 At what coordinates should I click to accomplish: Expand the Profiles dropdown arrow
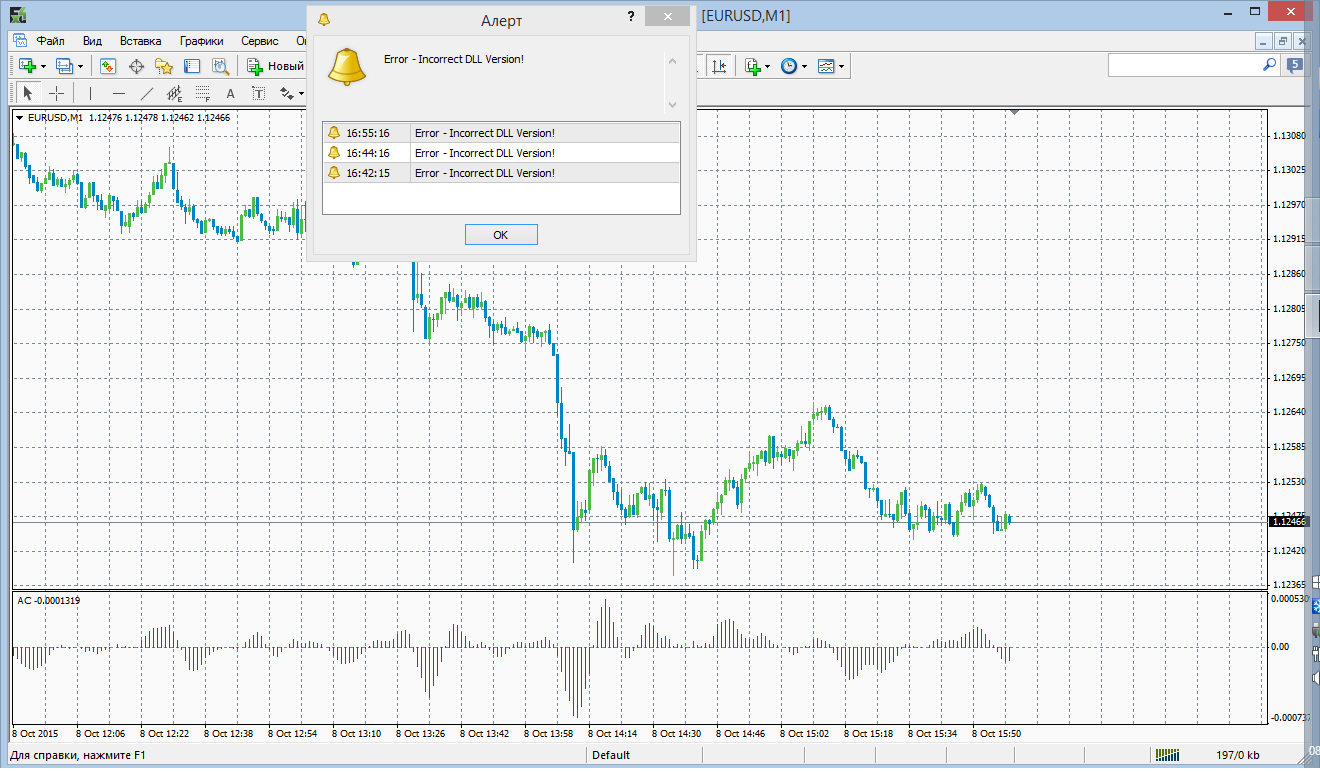point(81,67)
